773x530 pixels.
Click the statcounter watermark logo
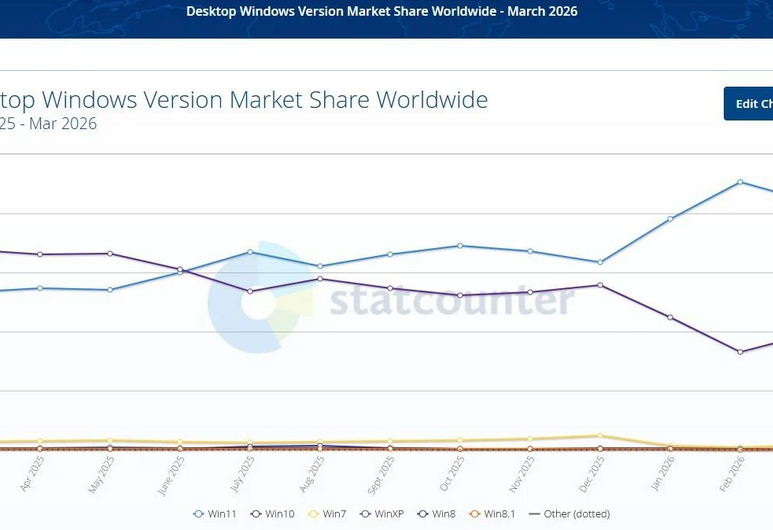click(x=262, y=297)
